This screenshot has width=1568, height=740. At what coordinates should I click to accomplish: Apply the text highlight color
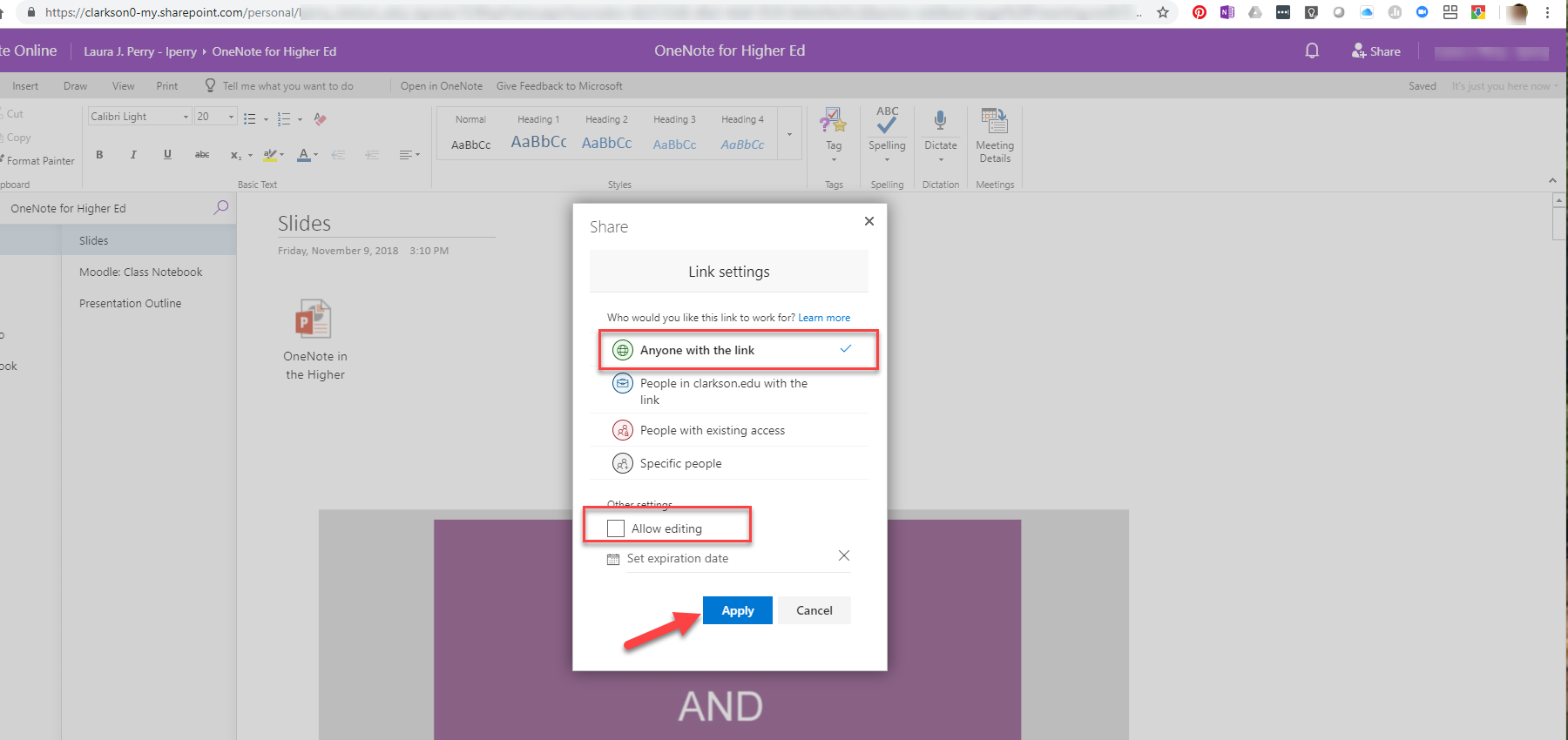point(270,155)
